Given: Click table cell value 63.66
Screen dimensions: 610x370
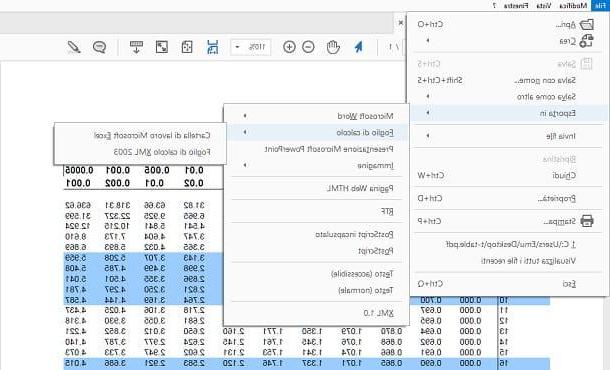Looking at the screenshot, I should click(154, 205).
